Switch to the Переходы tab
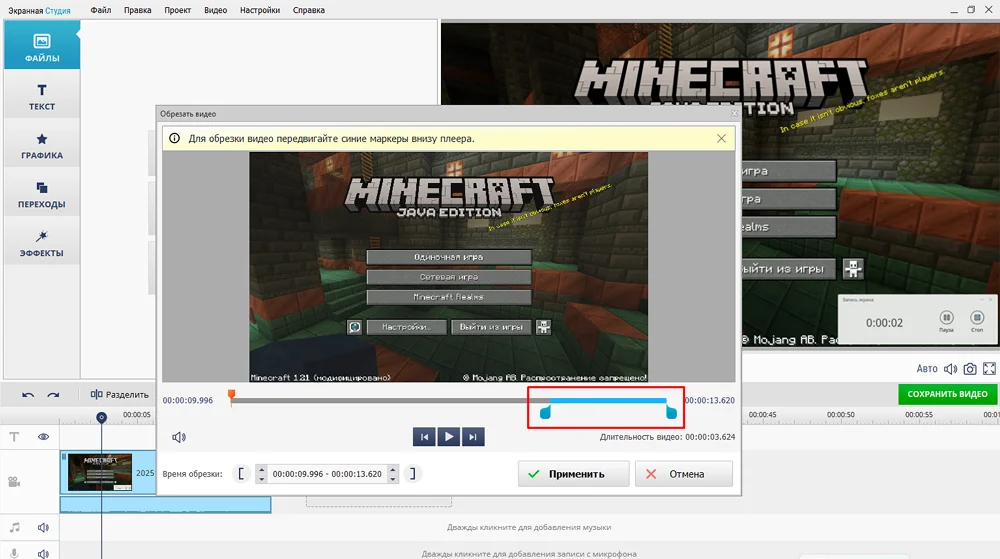Viewport: 1000px width, 559px height. 41,195
